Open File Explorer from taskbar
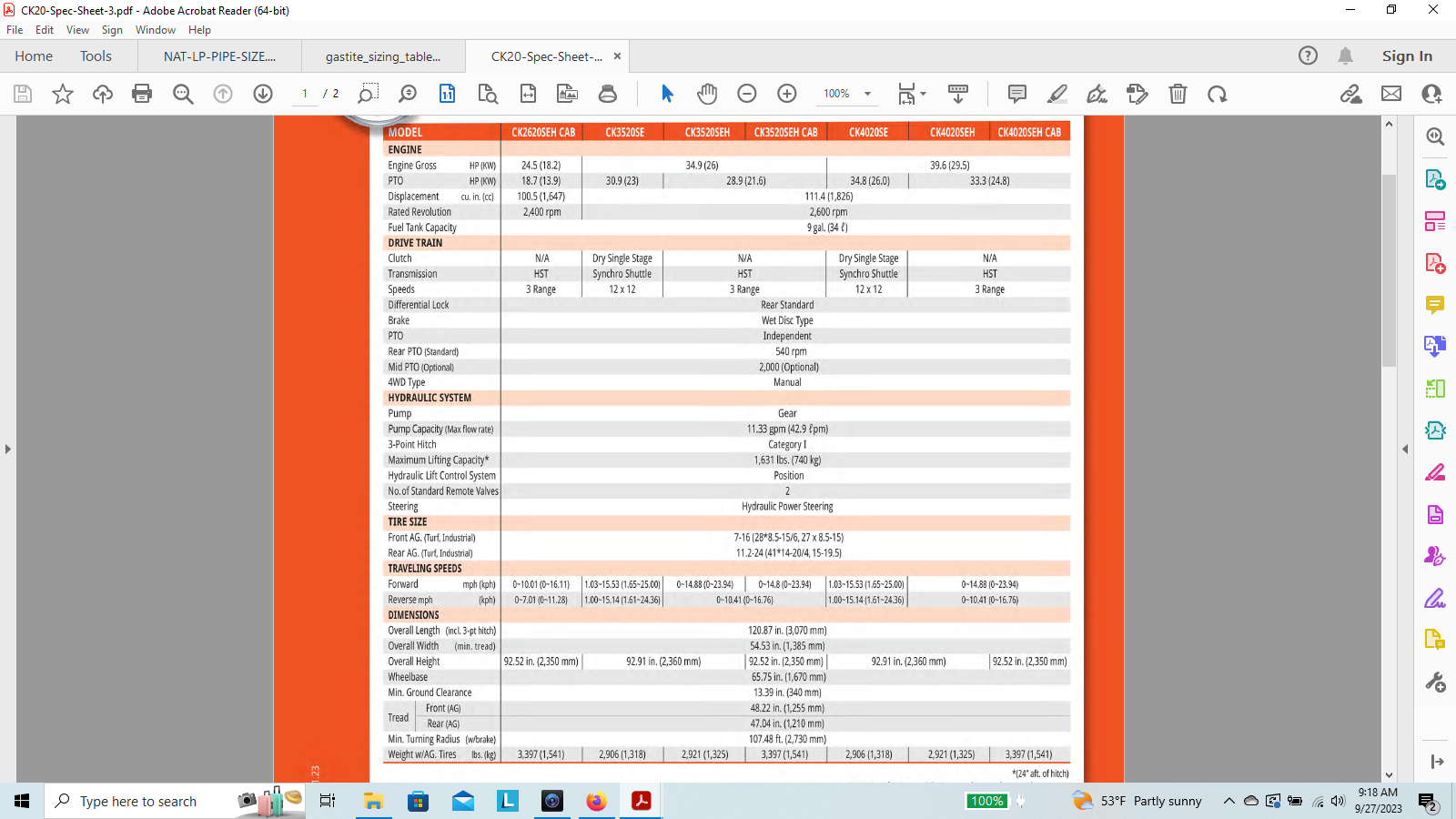1456x819 pixels. [x=373, y=801]
